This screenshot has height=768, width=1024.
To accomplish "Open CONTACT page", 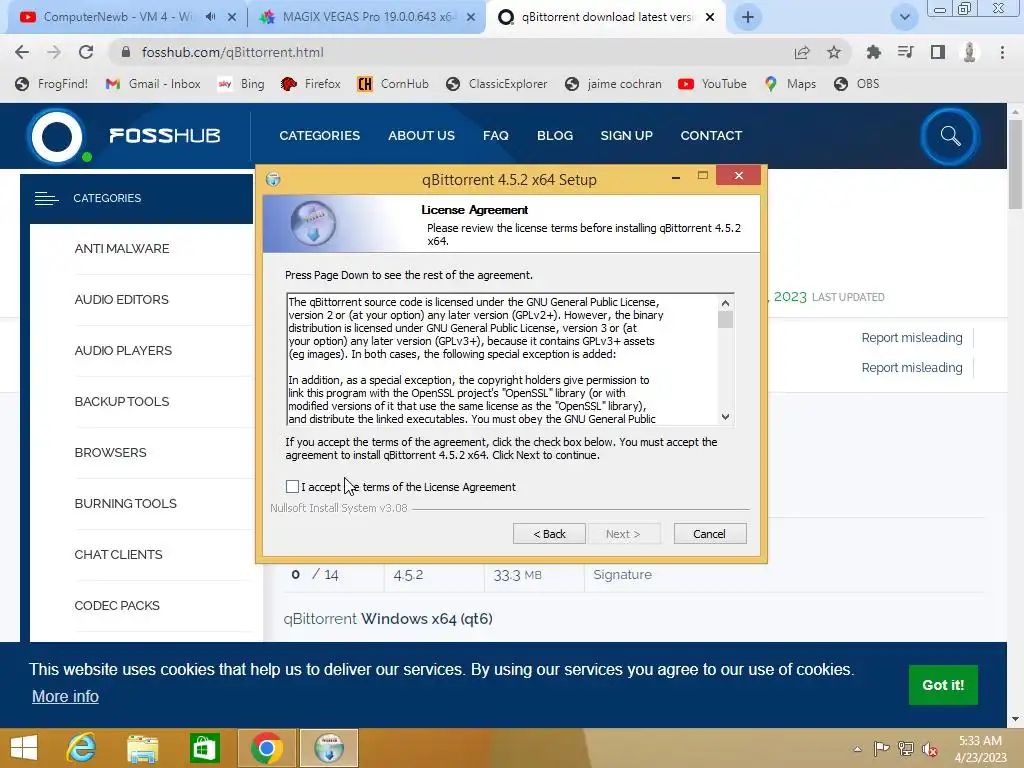I will click(x=711, y=136).
